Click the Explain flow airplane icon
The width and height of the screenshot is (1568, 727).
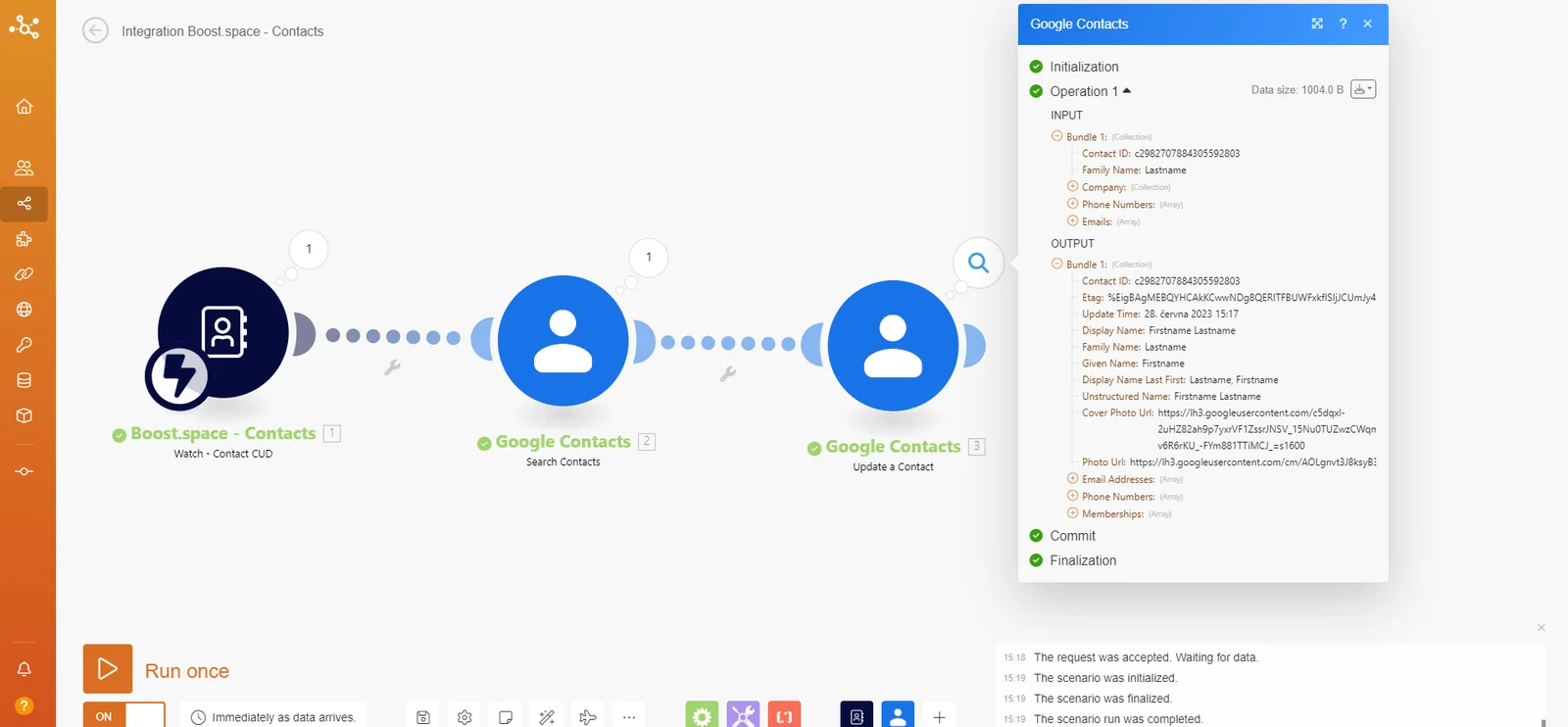pyautogui.click(x=588, y=717)
